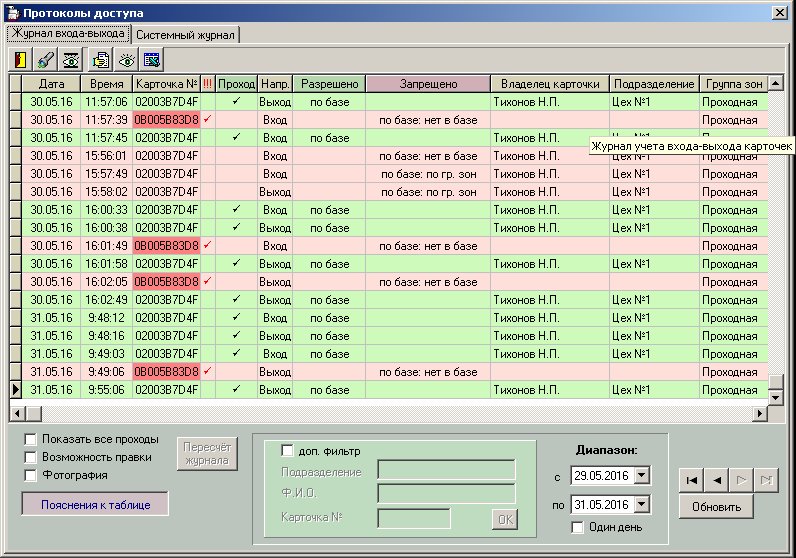Click start date field 29.05.2016
The image size is (796, 558).
(603, 476)
